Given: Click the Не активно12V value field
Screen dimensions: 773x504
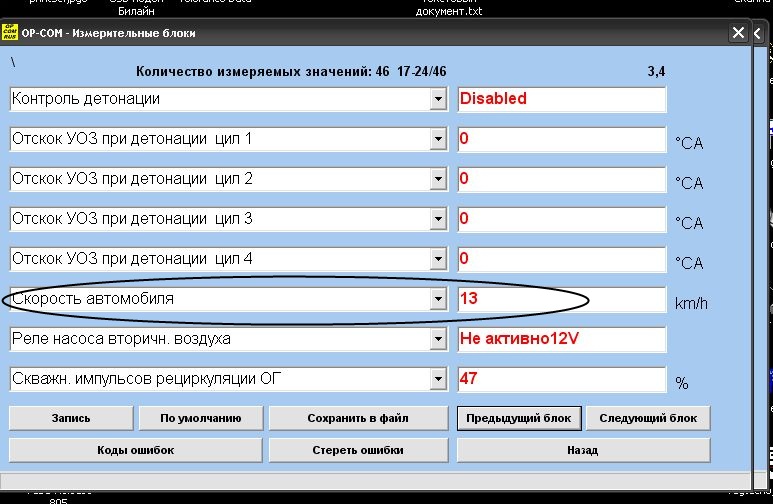Looking at the screenshot, I should [x=562, y=339].
